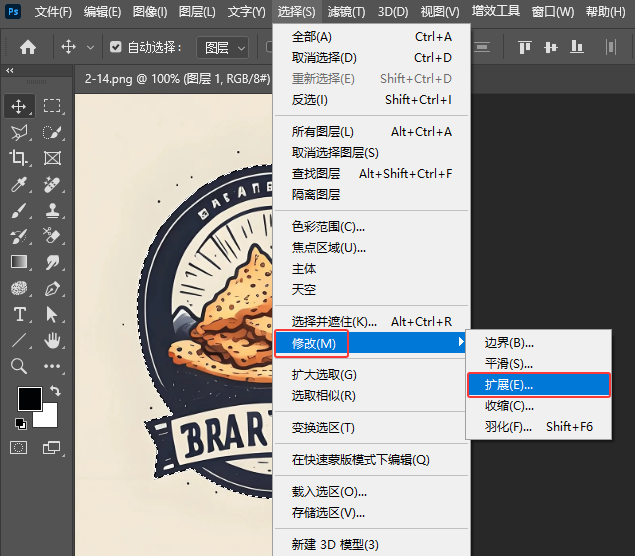Reset default foreground and background colors

point(20,424)
